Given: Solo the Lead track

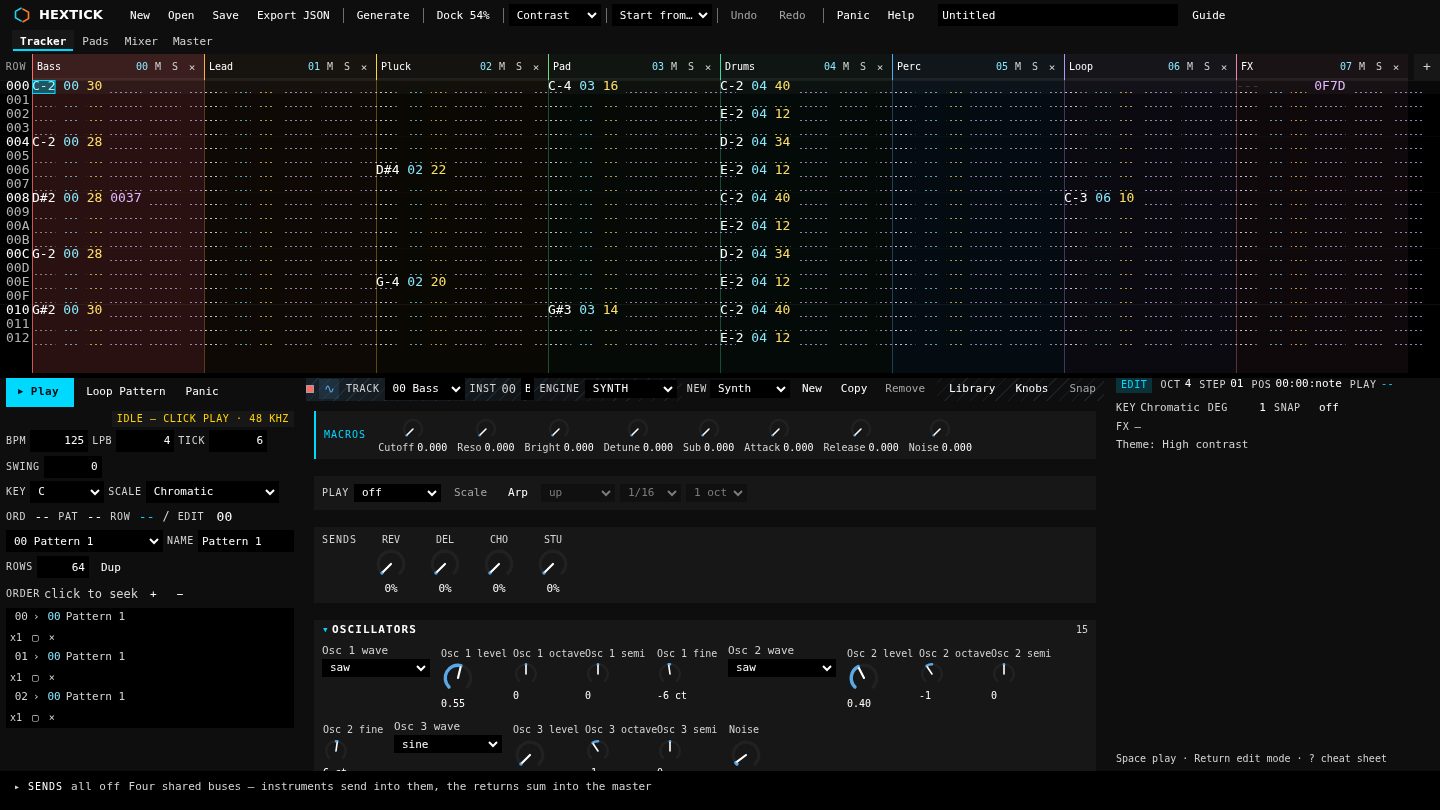Looking at the screenshot, I should (x=347, y=67).
